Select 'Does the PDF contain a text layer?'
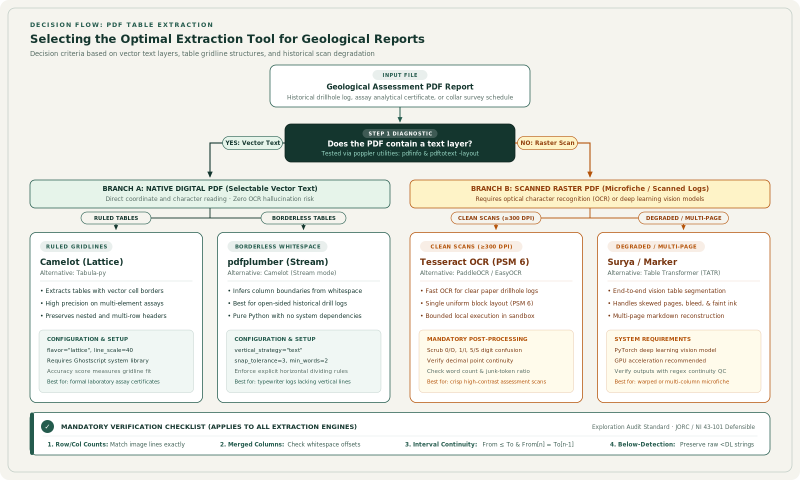Screen dimensions: 800x480 tap(400, 144)
